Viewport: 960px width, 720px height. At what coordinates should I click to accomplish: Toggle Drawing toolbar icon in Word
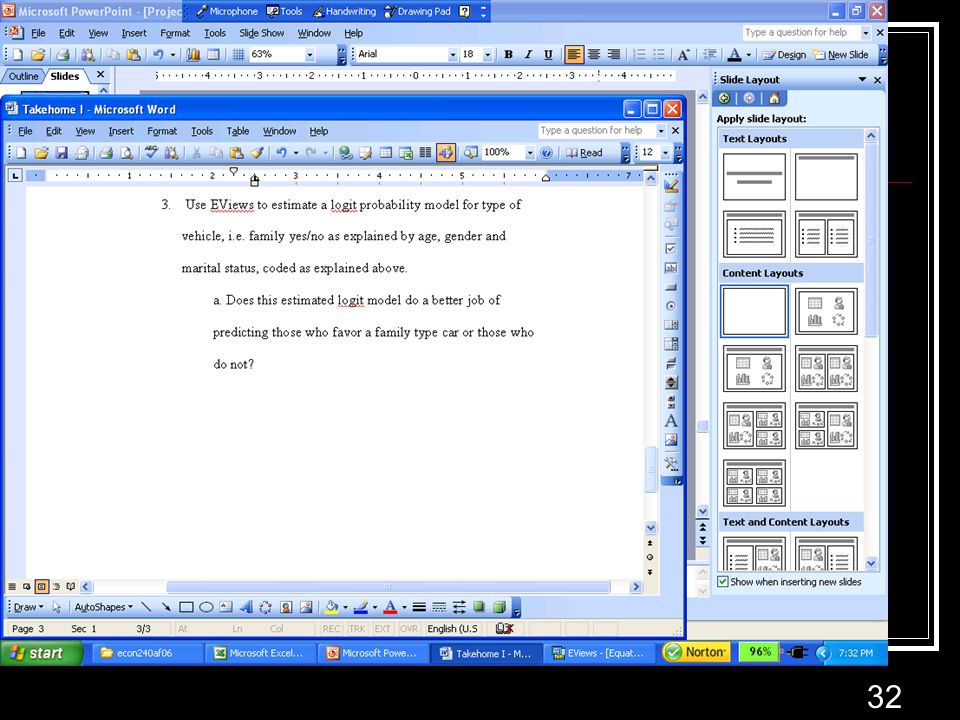[x=446, y=152]
